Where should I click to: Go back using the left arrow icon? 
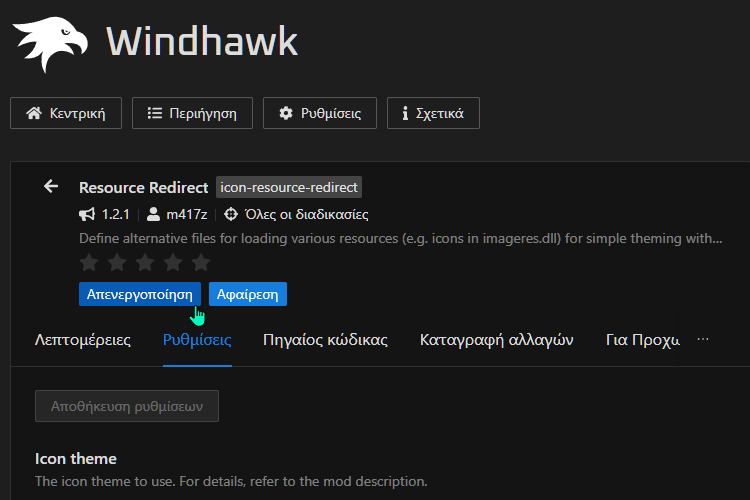tap(51, 186)
